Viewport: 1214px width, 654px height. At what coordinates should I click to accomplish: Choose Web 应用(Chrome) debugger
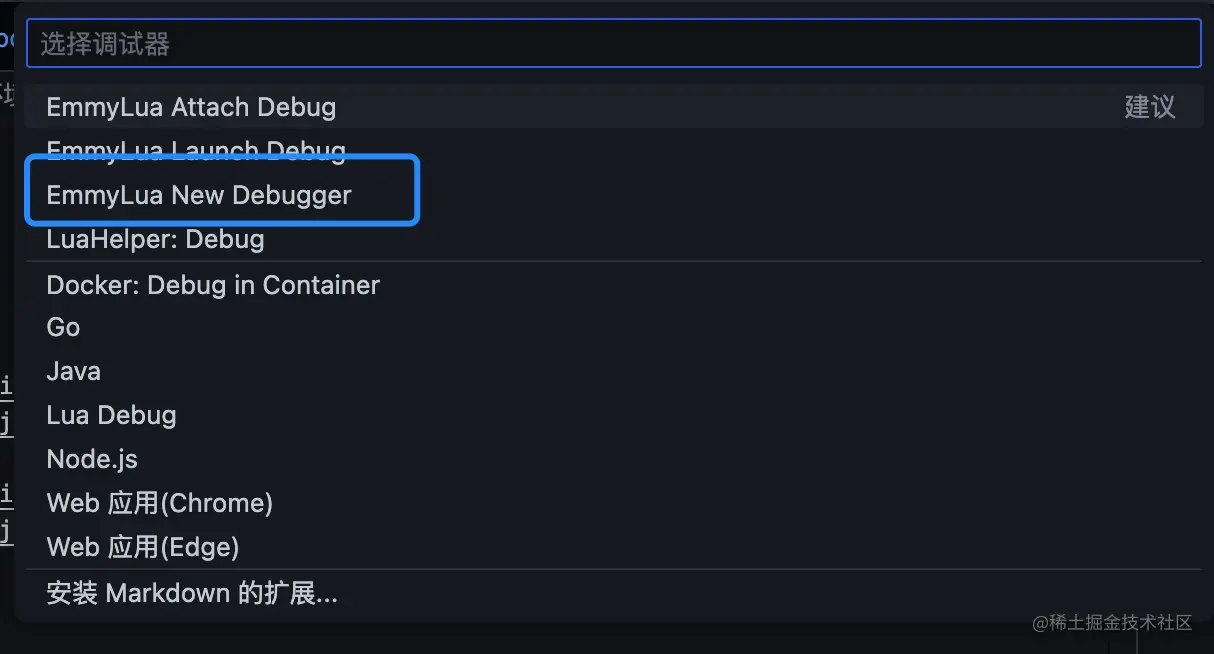(159, 503)
